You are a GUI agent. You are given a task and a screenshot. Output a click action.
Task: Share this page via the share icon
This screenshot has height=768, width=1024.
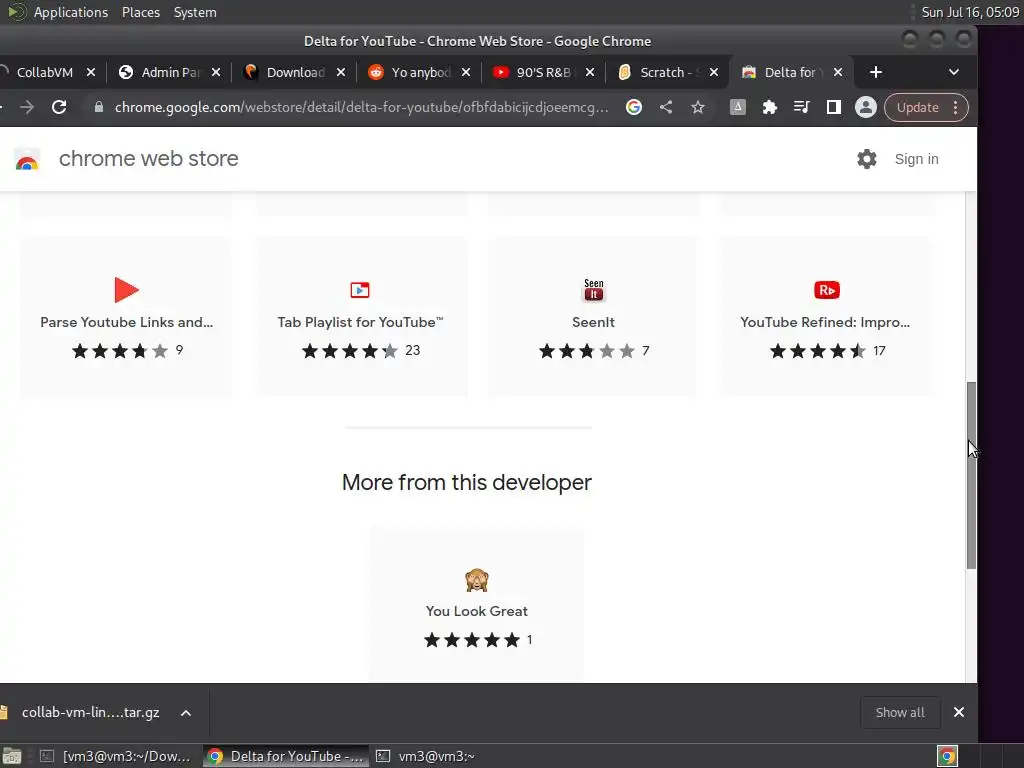coord(665,107)
